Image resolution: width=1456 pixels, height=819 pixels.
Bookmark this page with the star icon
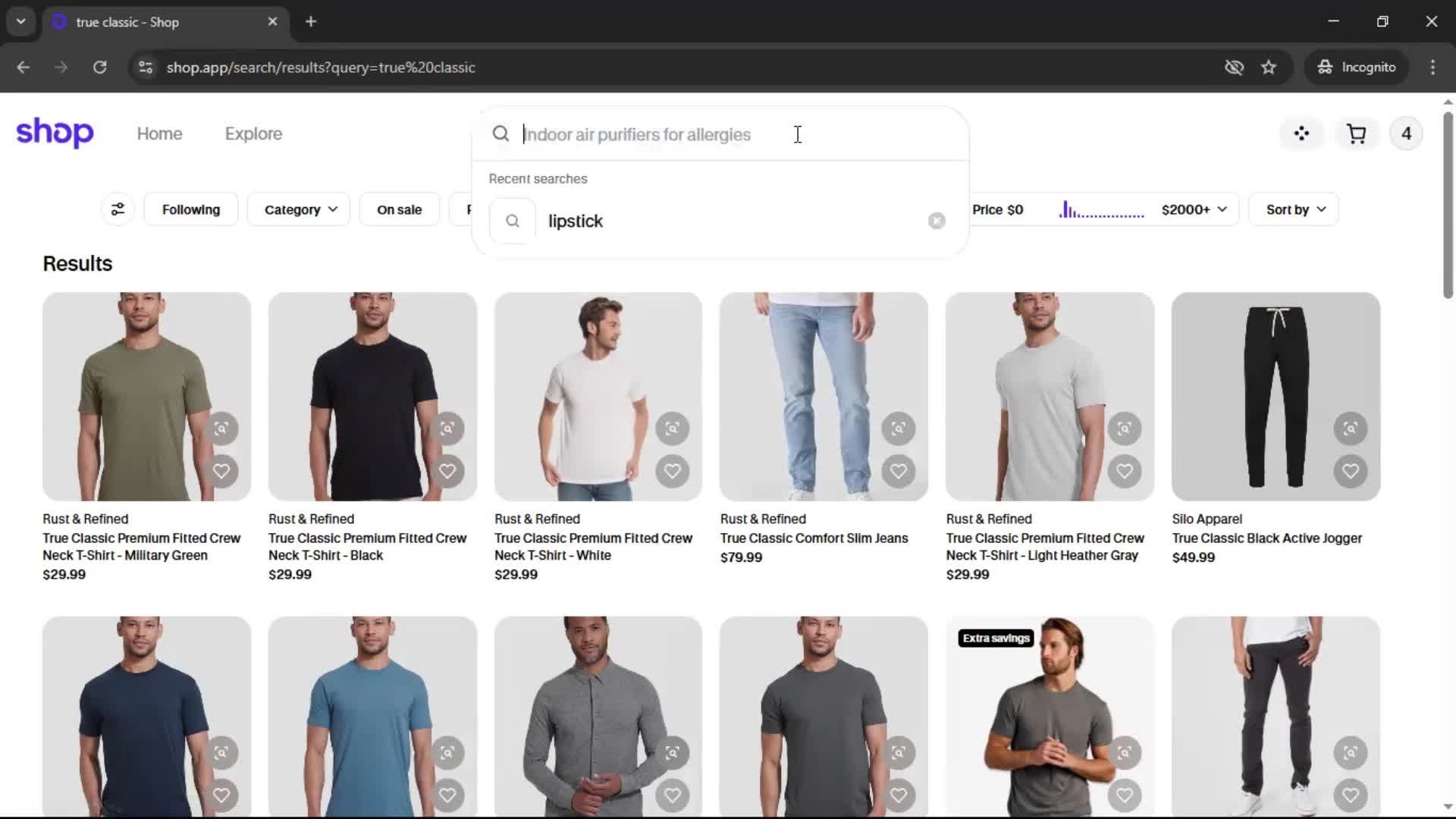[x=1269, y=67]
